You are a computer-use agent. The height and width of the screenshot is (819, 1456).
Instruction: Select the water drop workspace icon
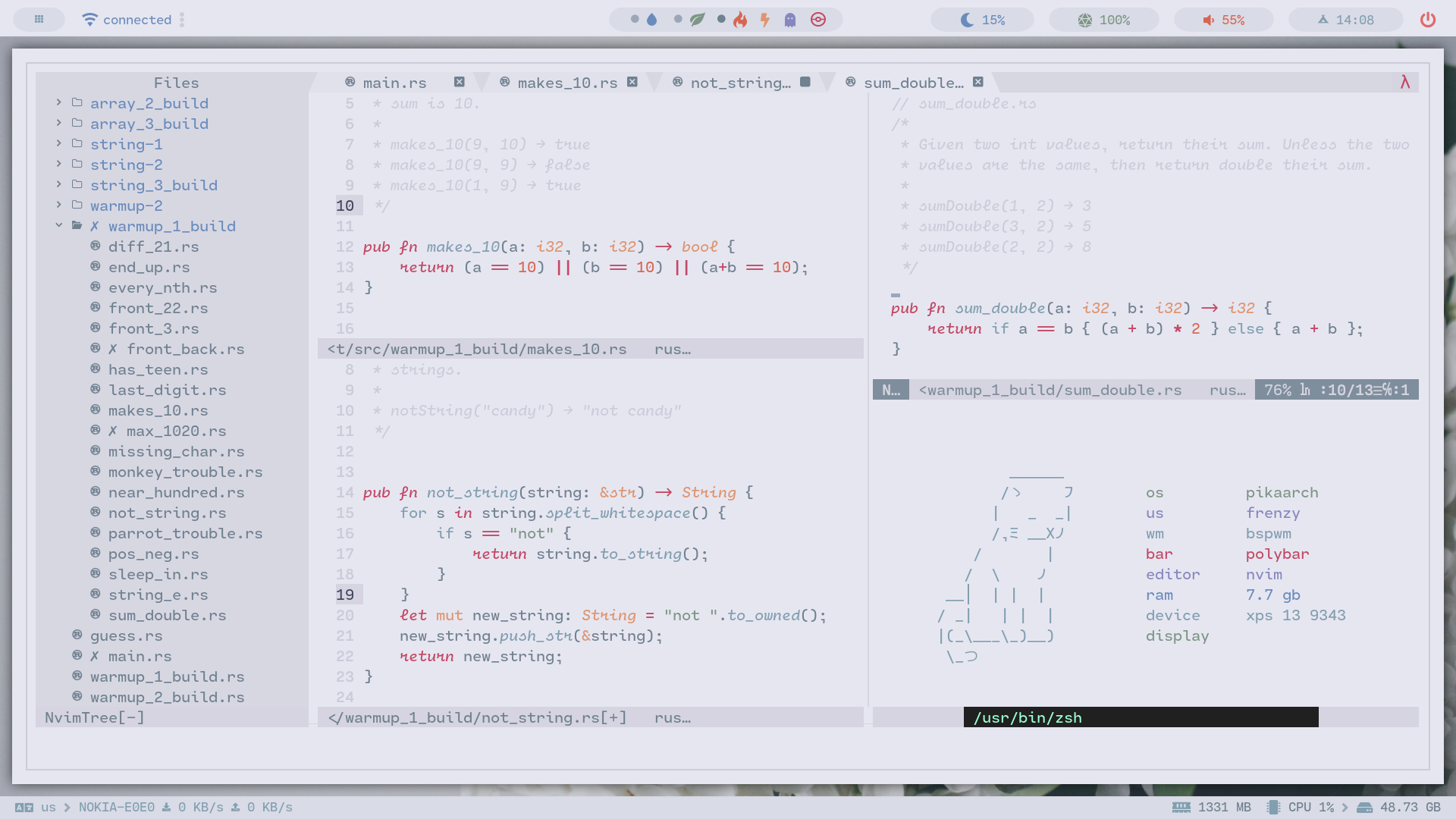[651, 20]
